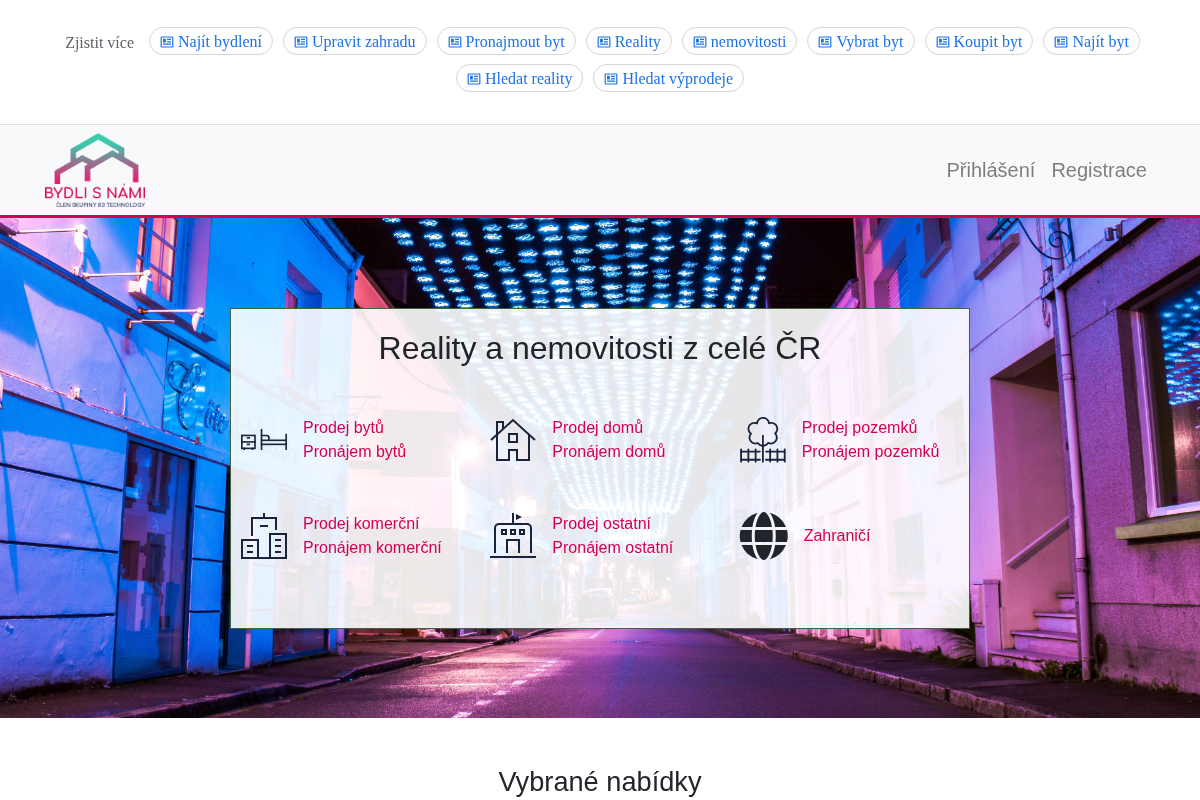The height and width of the screenshot is (800, 1200).
Task: Choose the Koupit byt chip
Action: click(979, 41)
